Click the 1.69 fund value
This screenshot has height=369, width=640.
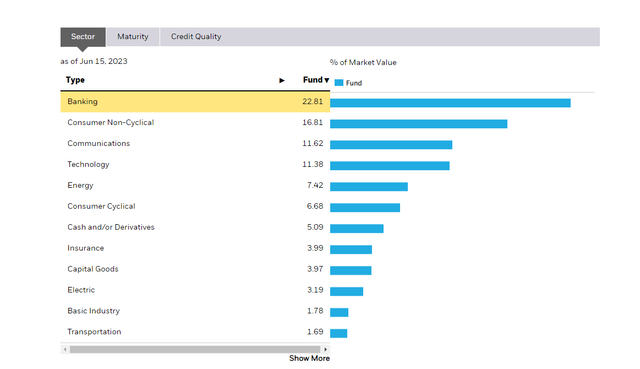pyautogui.click(x=315, y=332)
